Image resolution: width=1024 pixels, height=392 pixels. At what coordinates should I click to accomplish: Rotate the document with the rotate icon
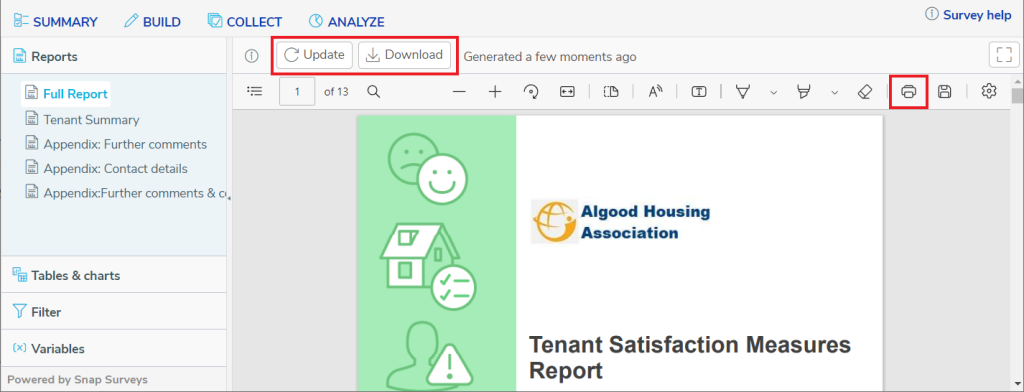pyautogui.click(x=531, y=92)
